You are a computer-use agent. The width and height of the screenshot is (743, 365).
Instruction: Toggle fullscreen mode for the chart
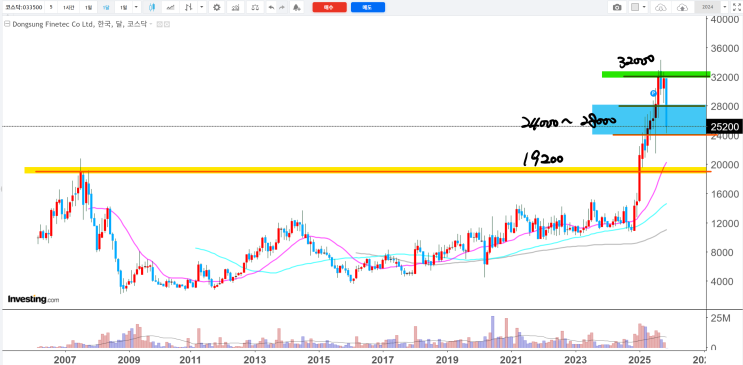[x=736, y=8]
